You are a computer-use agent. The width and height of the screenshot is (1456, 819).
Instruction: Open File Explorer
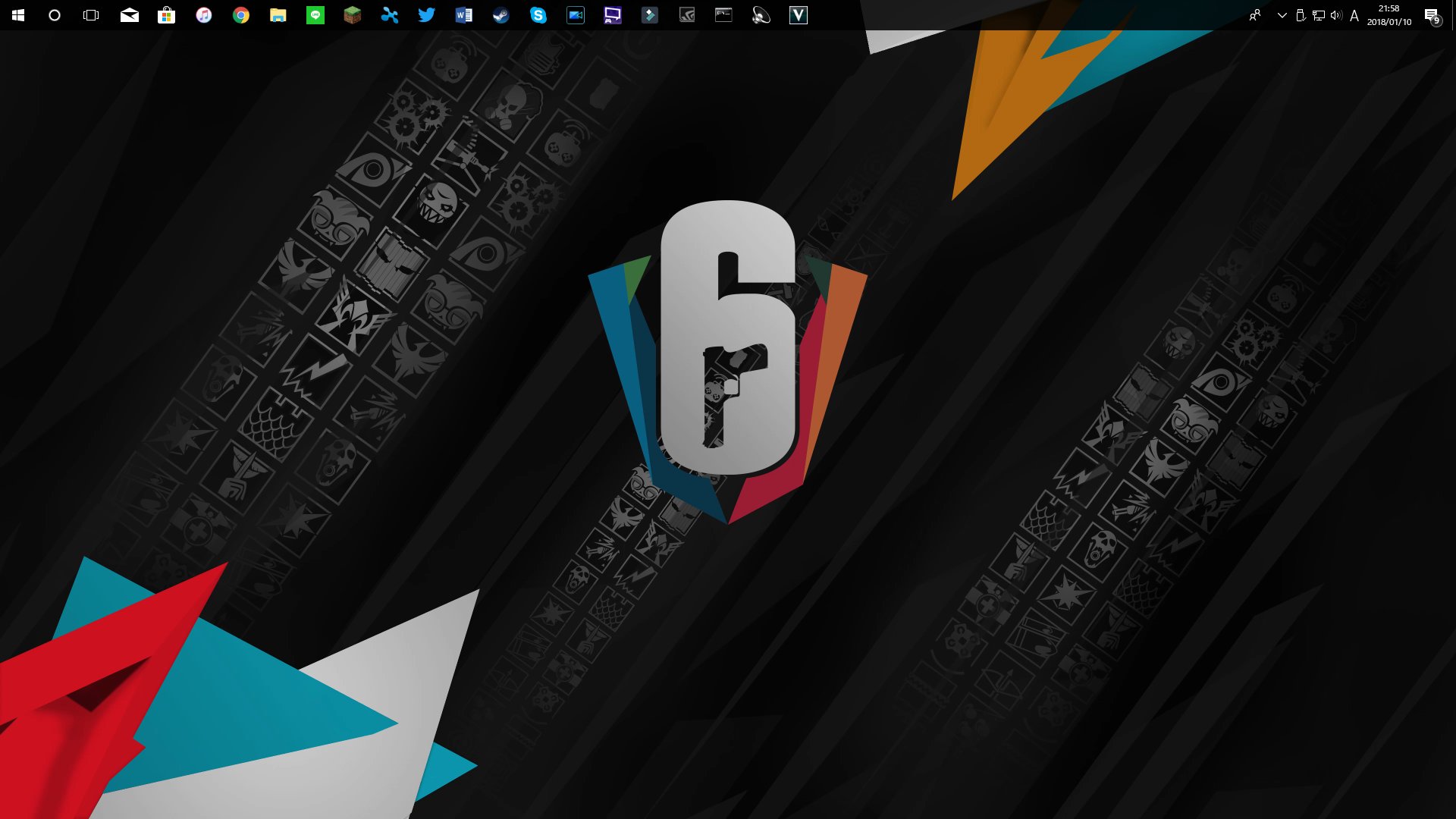click(278, 15)
